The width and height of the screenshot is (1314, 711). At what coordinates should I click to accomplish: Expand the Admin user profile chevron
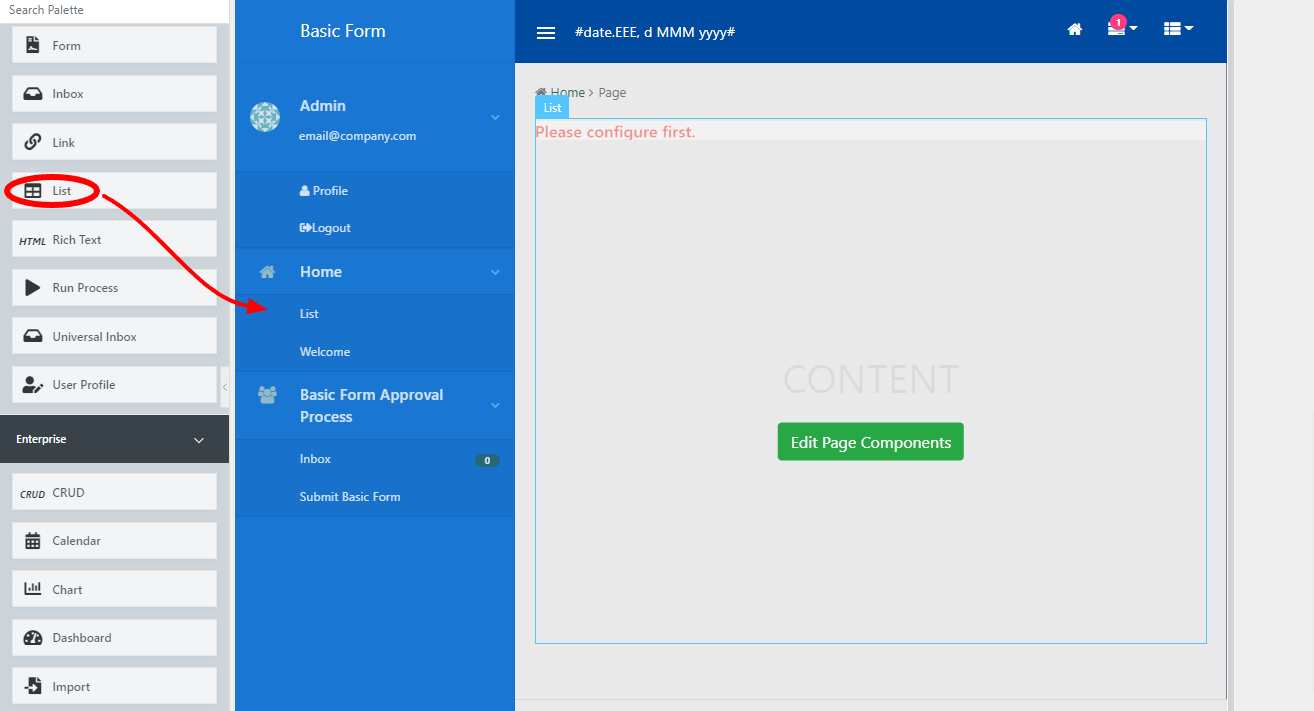pos(494,118)
